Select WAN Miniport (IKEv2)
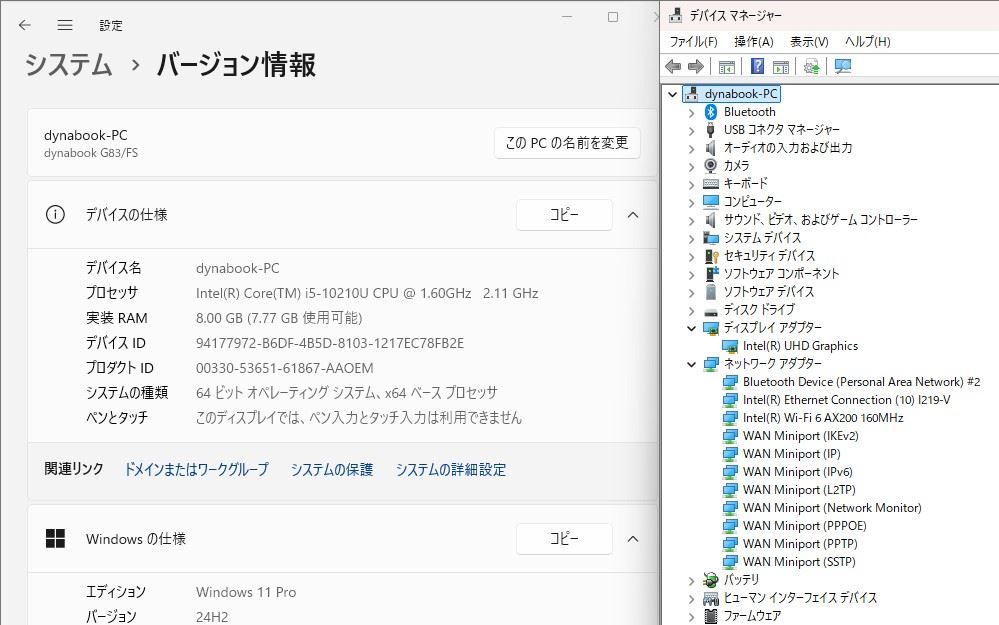Screen dimensions: 999x625 801,436
